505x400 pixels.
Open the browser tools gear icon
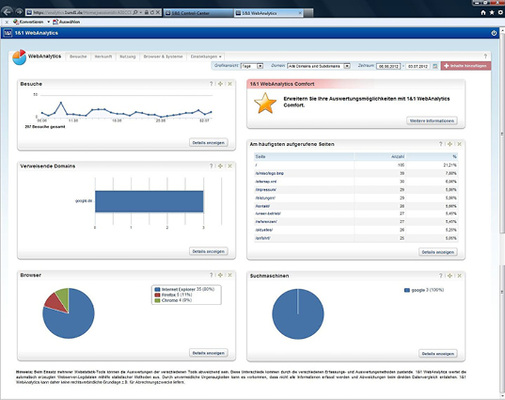[501, 12]
